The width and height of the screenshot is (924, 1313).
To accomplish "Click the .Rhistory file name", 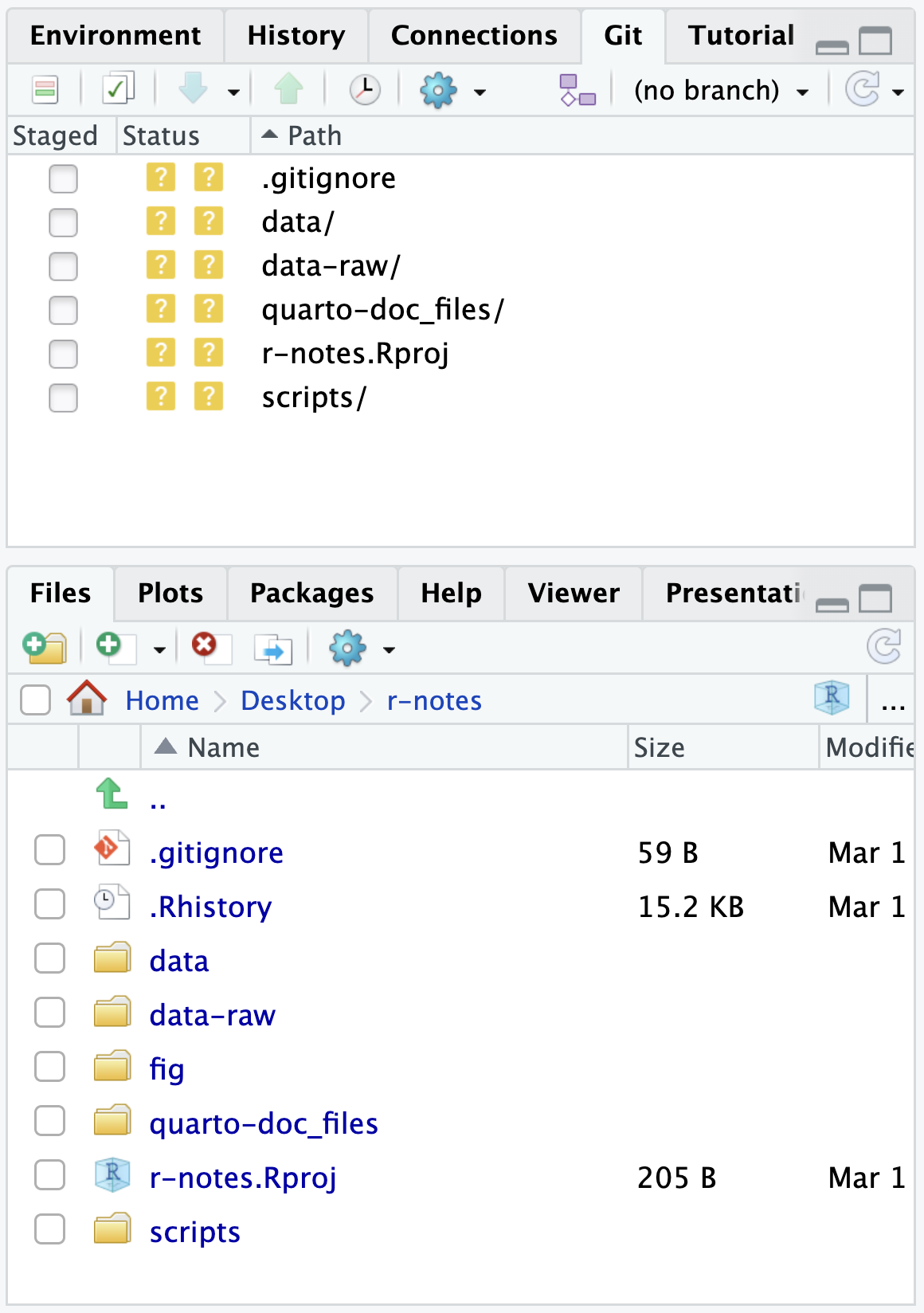I will coord(210,907).
